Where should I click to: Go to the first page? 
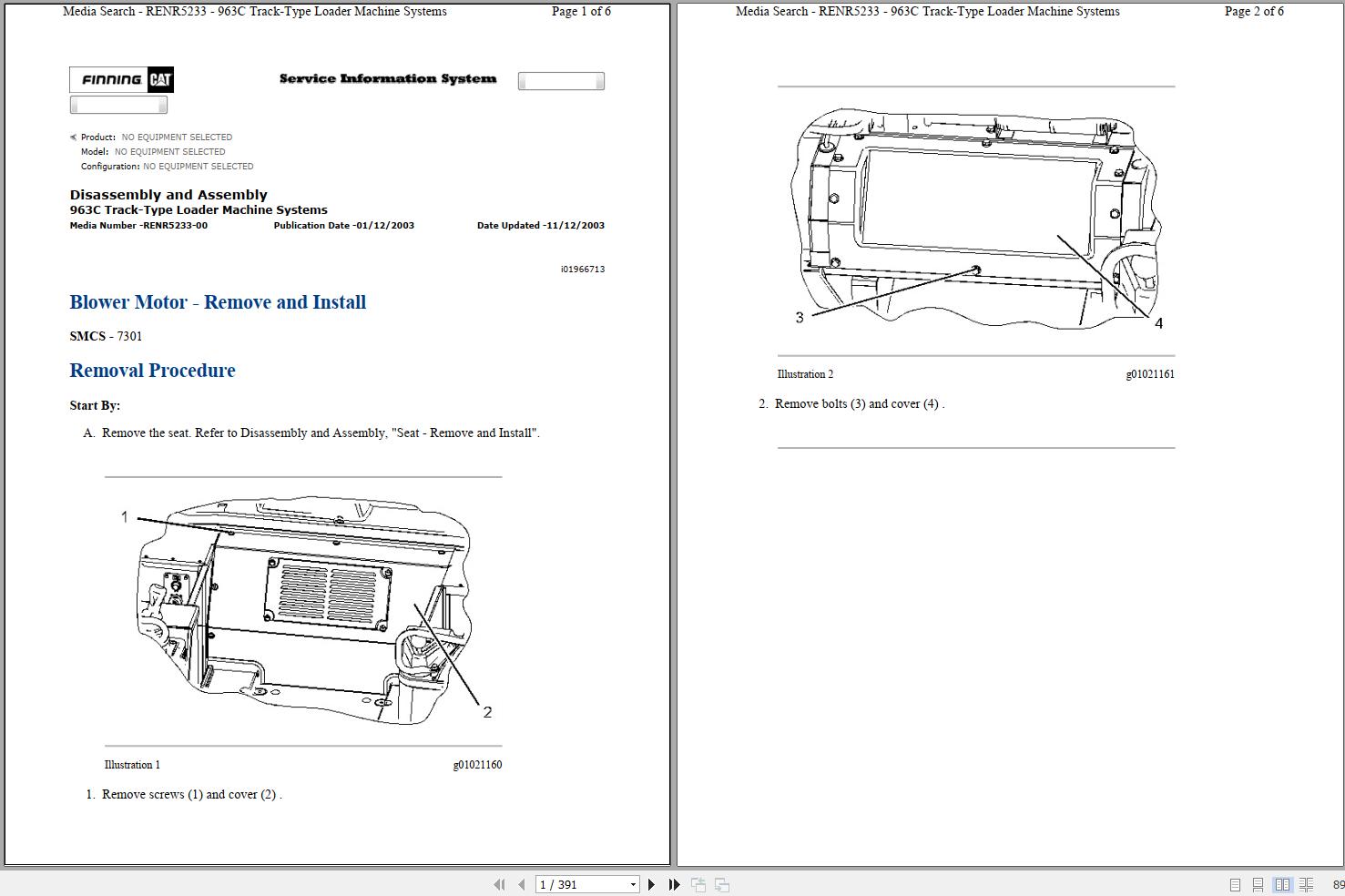tap(499, 884)
